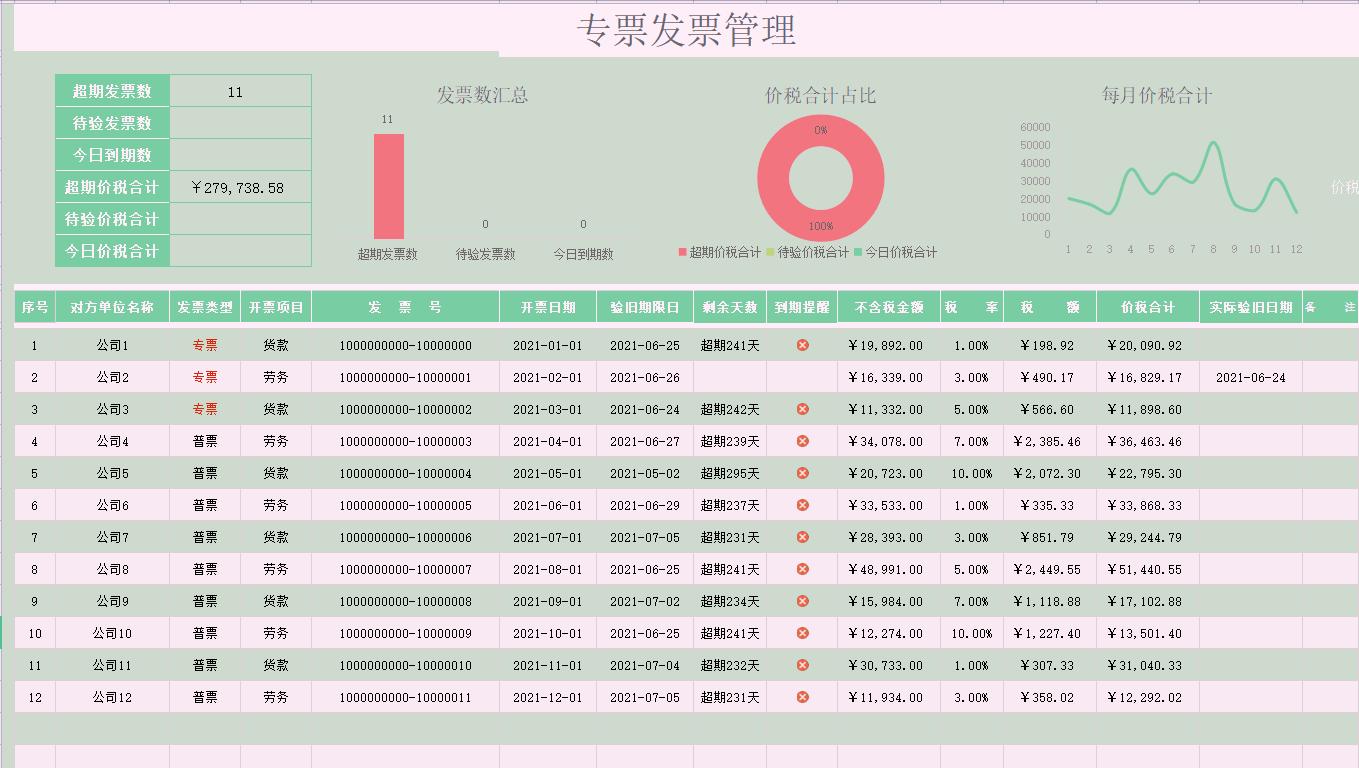Click the 发票数汇总 chart title
The height and width of the screenshot is (768, 1359).
coord(481,95)
